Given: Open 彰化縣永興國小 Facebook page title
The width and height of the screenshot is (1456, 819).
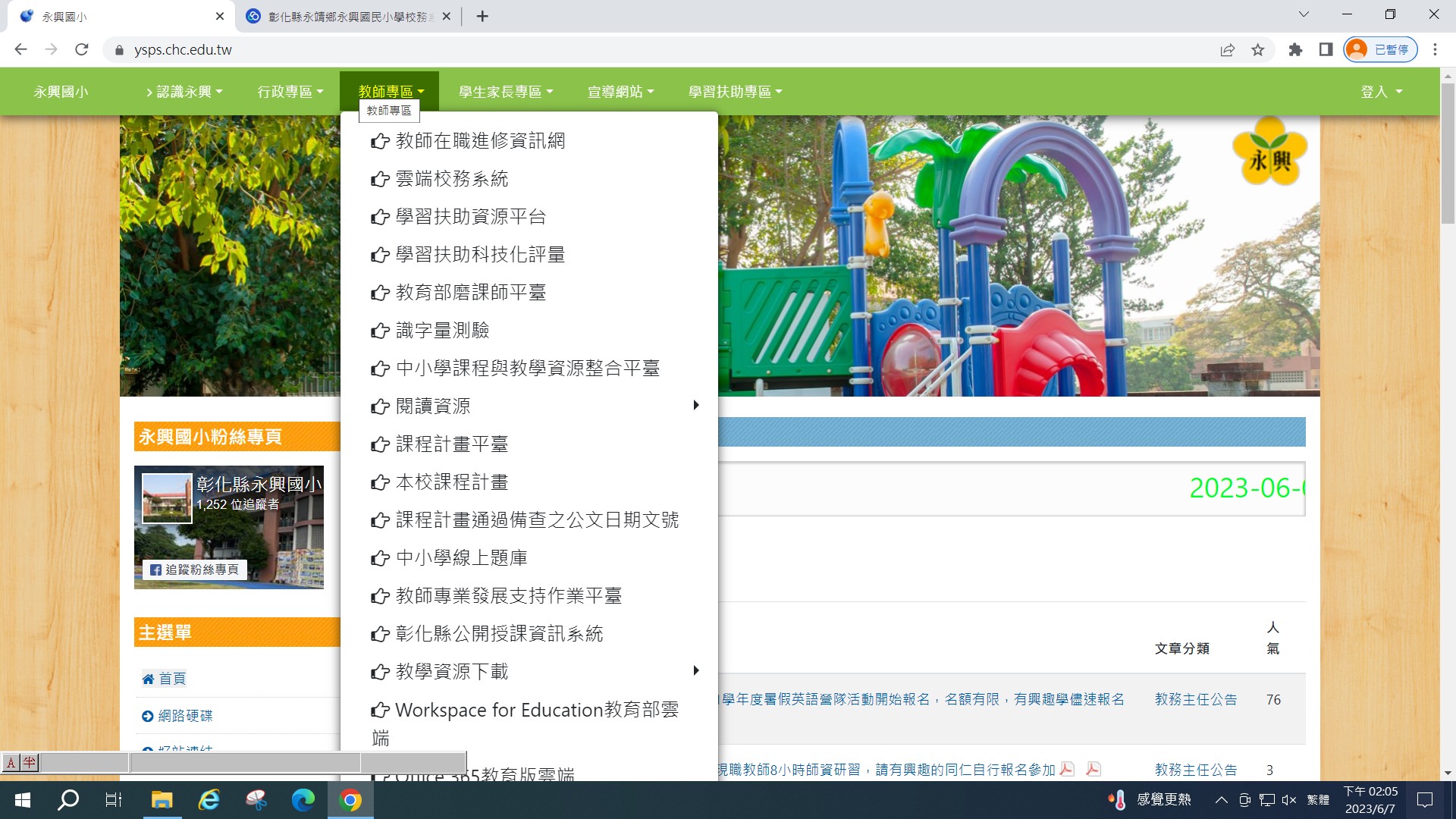Looking at the screenshot, I should click(259, 484).
